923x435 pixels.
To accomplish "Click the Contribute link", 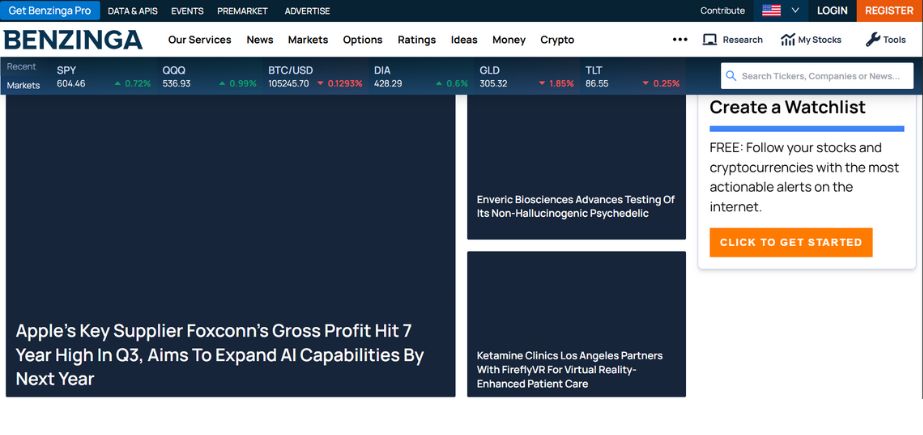I will pos(722,11).
